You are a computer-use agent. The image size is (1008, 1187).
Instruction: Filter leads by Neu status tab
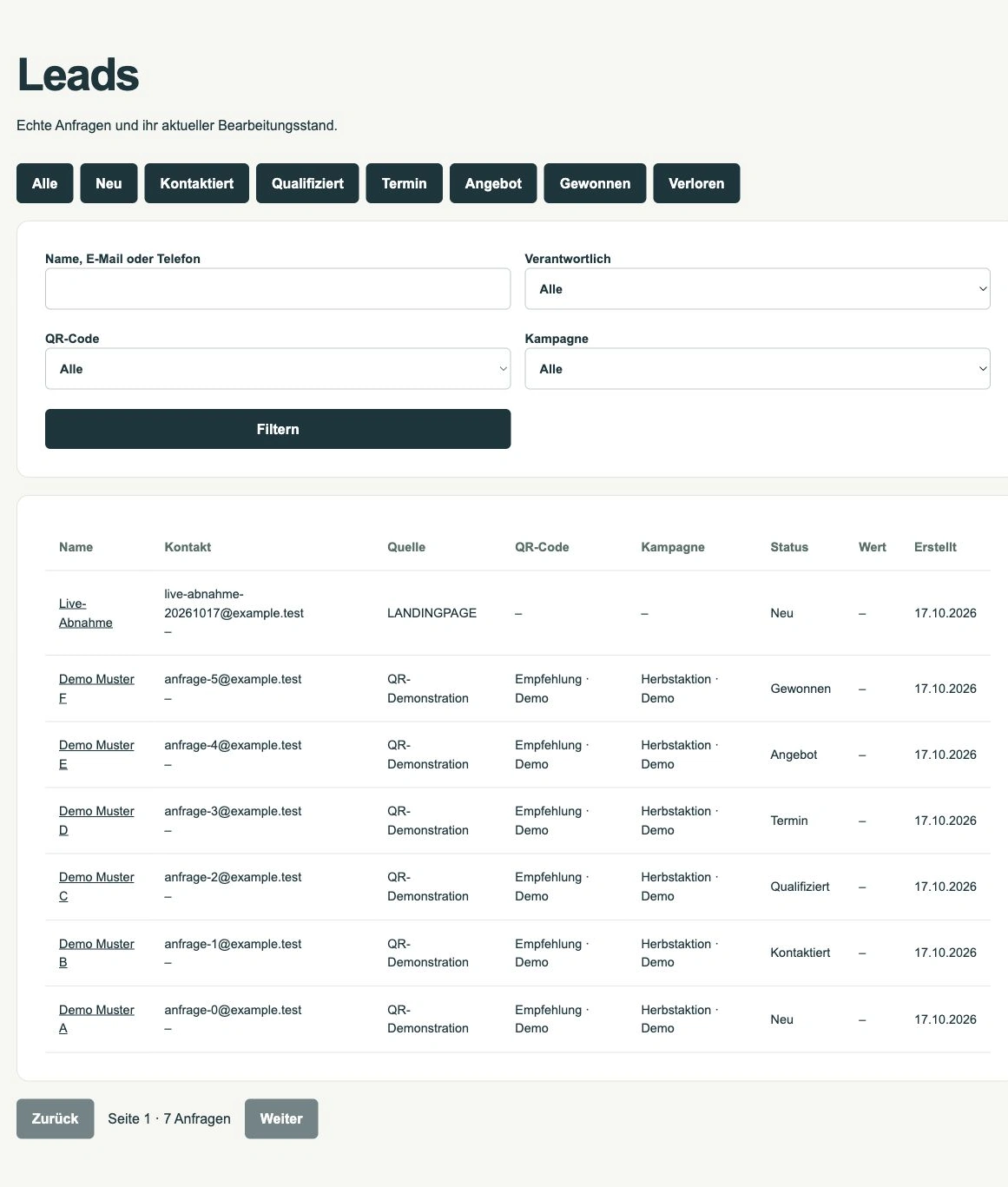[x=109, y=183]
